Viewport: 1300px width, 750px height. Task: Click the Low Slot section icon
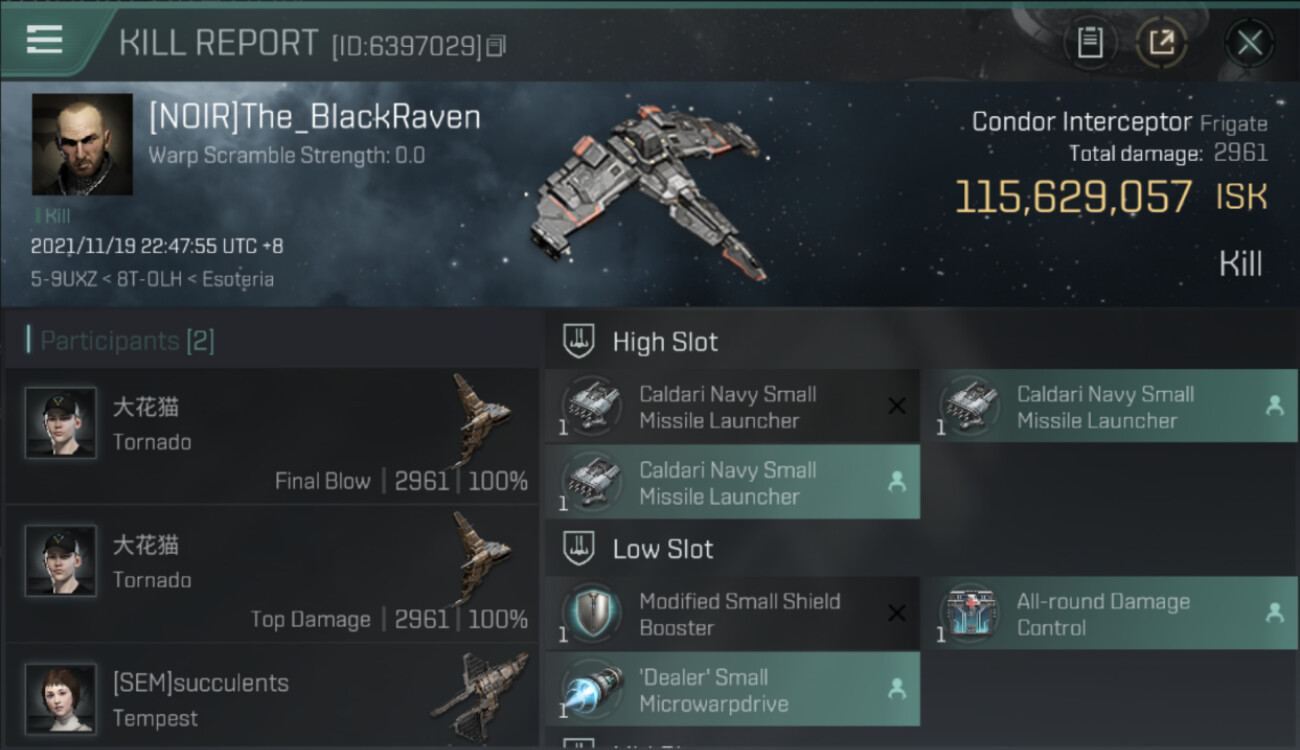[579, 548]
